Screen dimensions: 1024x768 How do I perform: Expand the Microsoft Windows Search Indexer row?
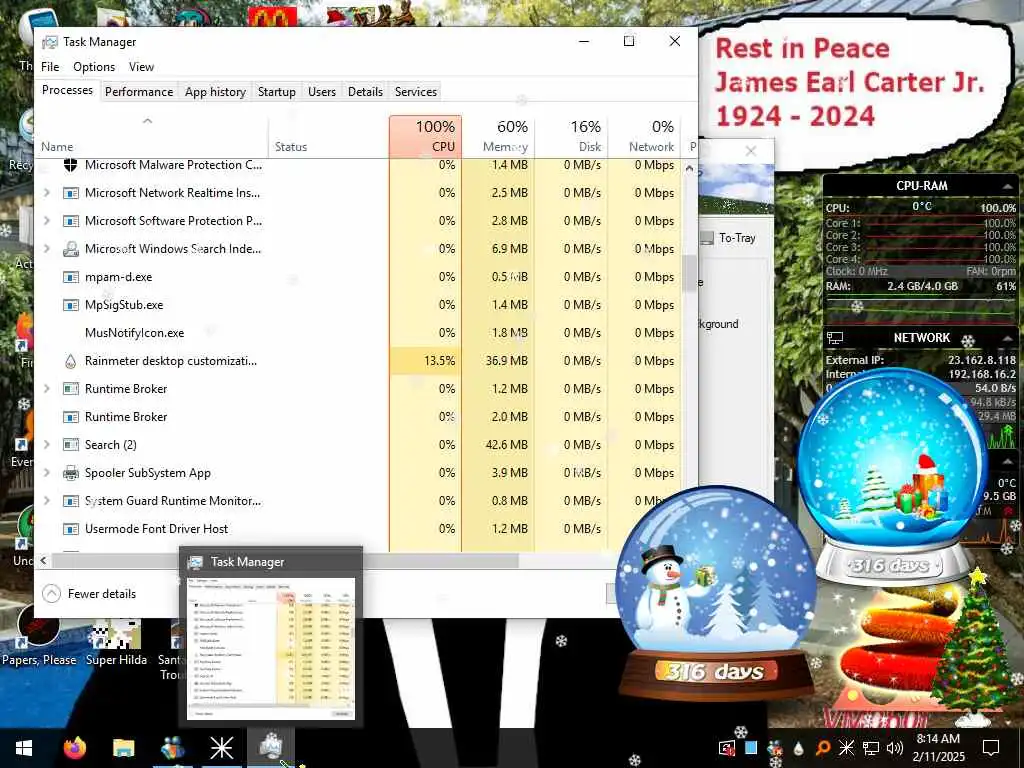click(x=46, y=249)
